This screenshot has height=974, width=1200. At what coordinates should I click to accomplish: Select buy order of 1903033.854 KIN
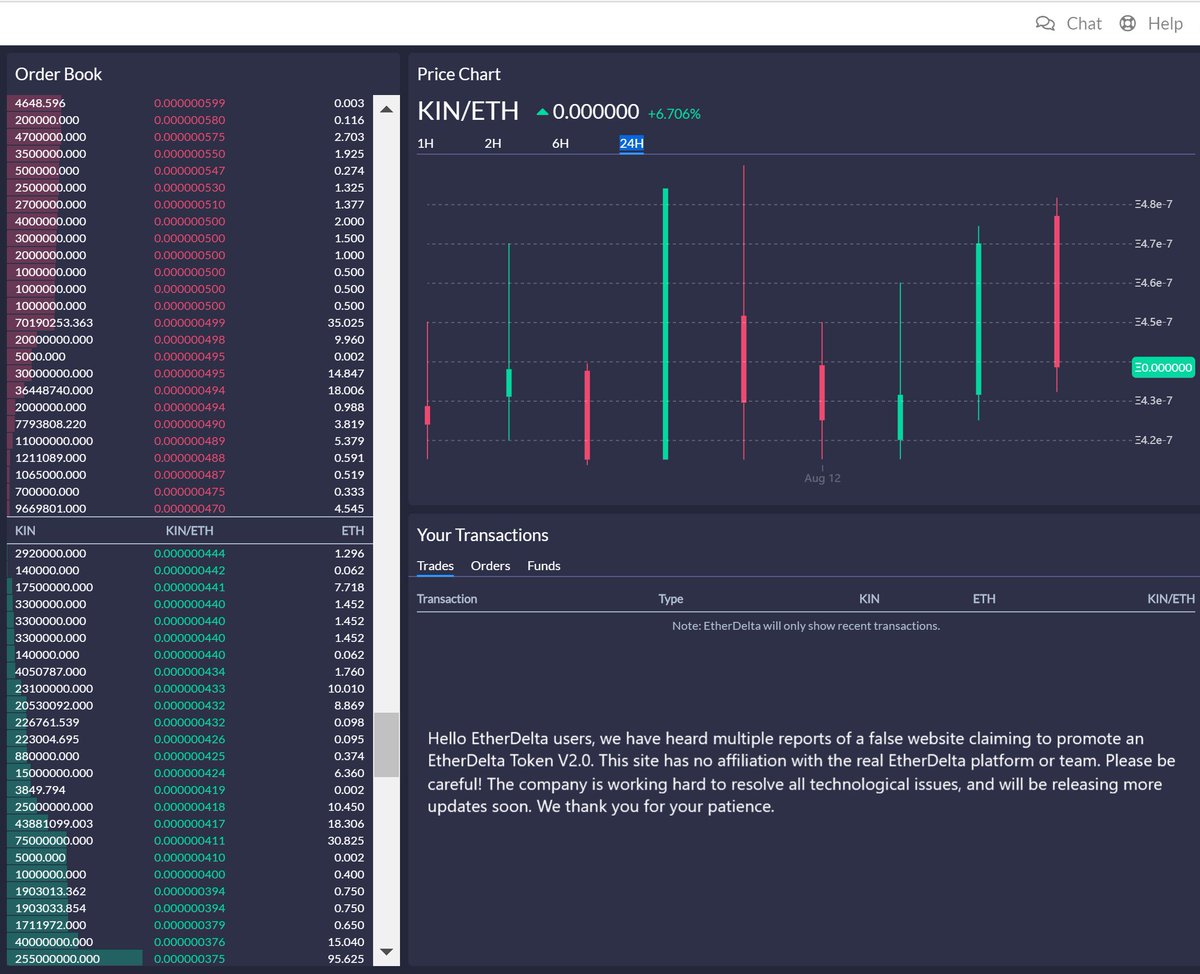[x=190, y=908]
